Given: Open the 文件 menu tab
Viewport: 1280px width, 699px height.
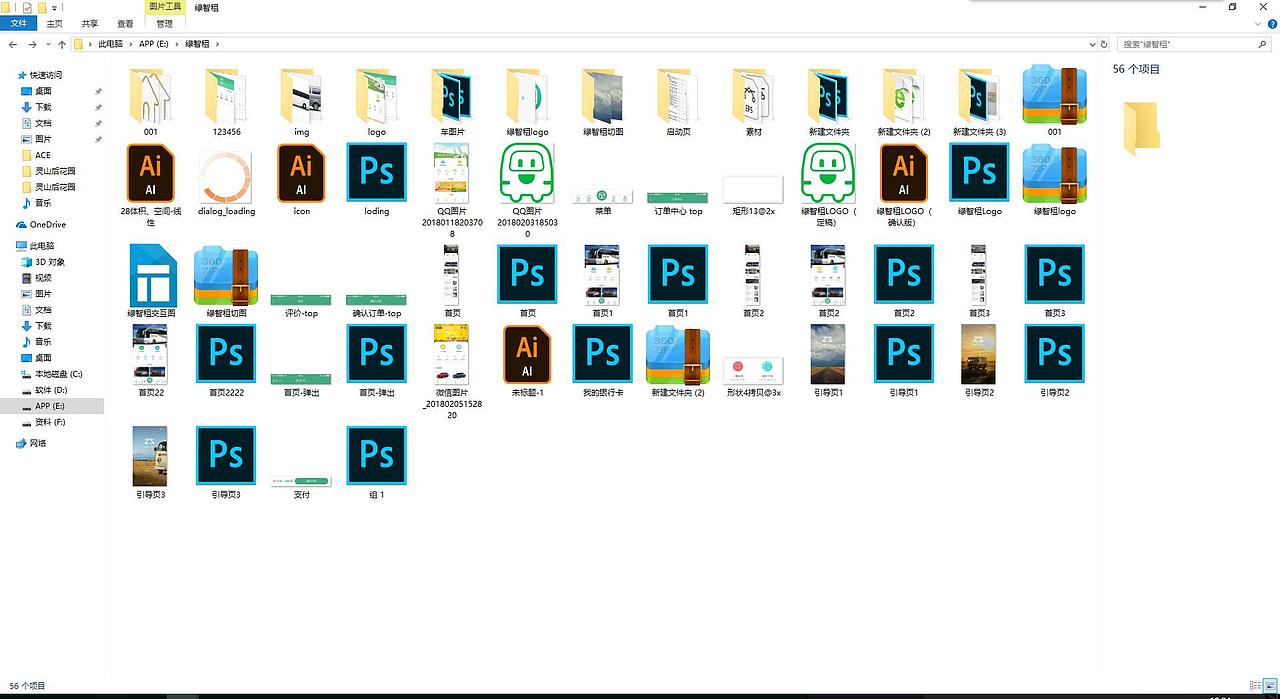Looking at the screenshot, I should pos(19,23).
